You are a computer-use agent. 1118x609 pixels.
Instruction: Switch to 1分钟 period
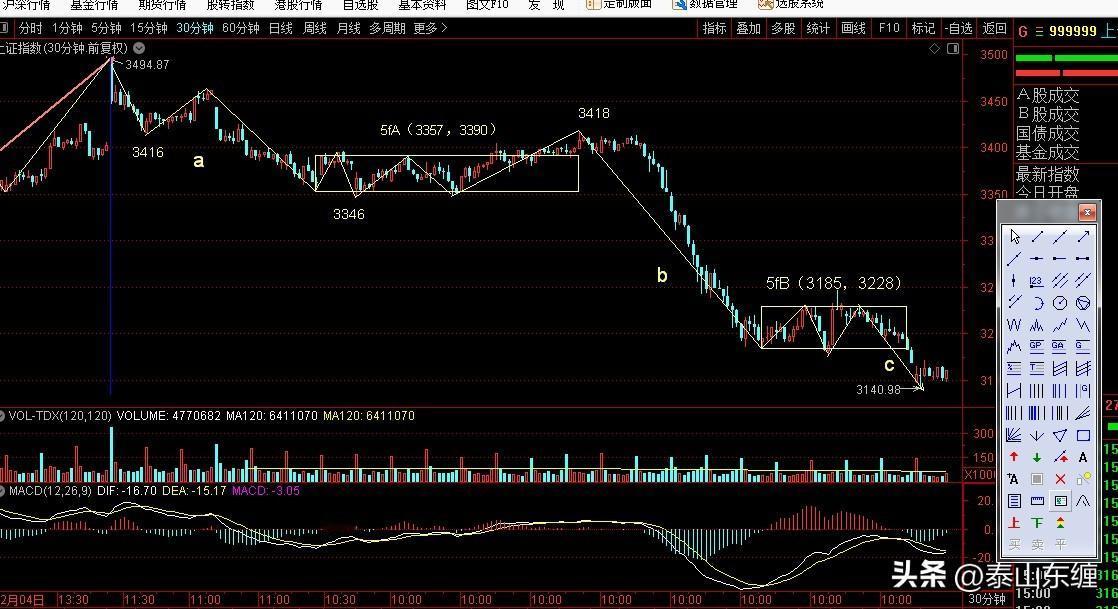(x=67, y=28)
